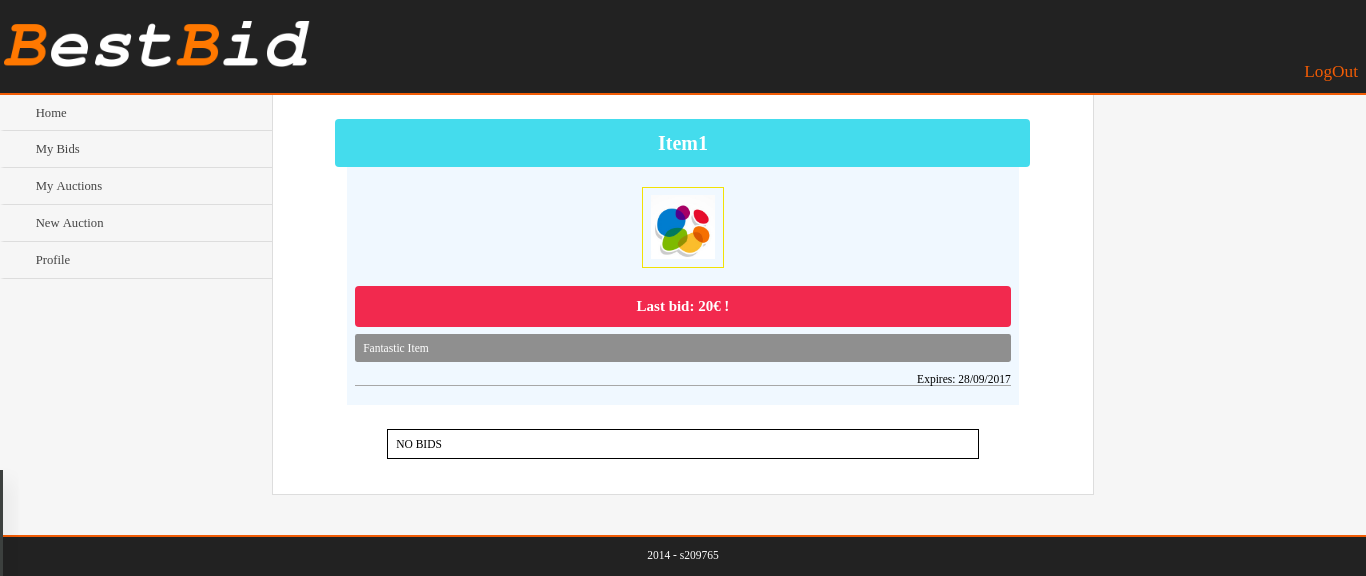Start a New Auction from the sidebar

70,223
